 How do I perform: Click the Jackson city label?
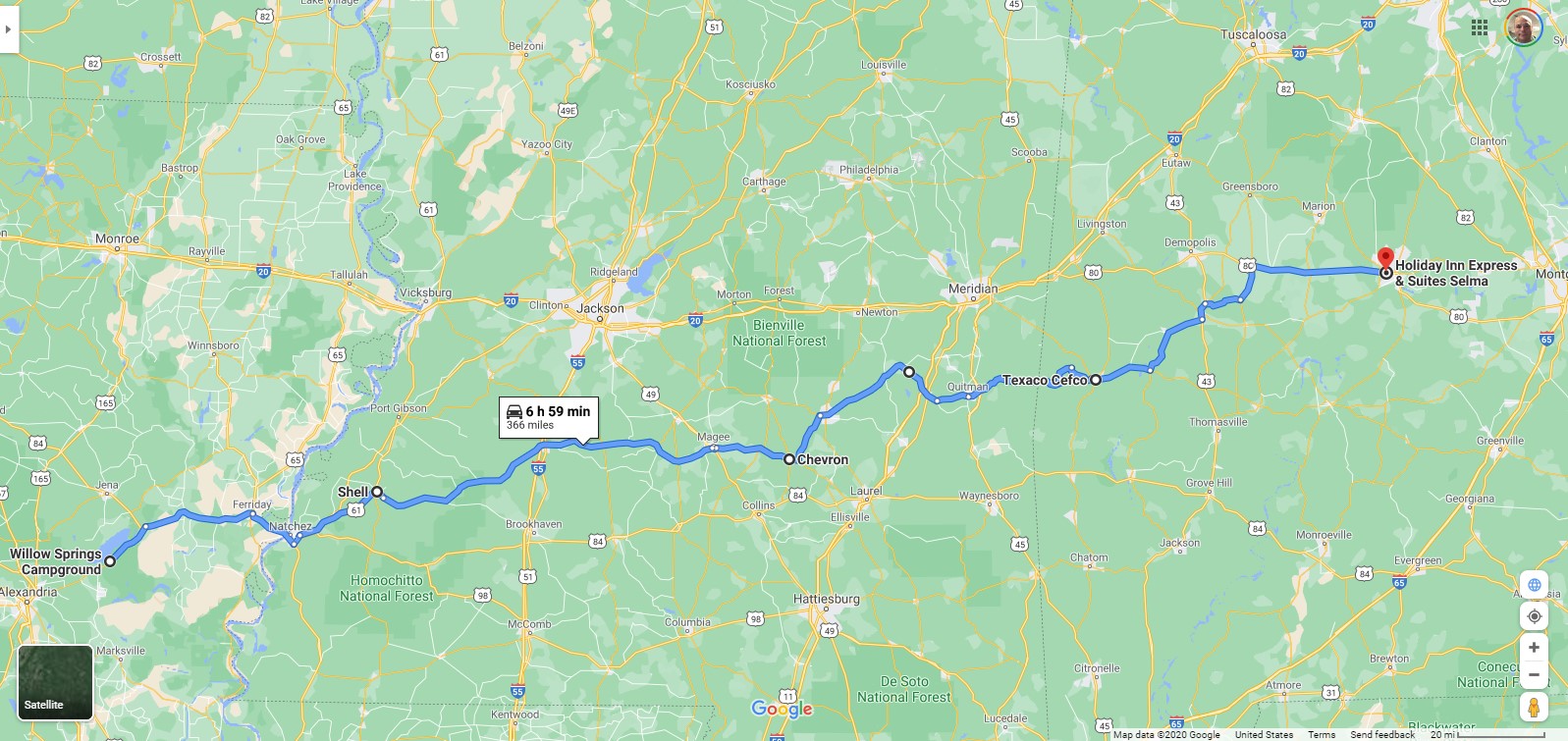[601, 308]
